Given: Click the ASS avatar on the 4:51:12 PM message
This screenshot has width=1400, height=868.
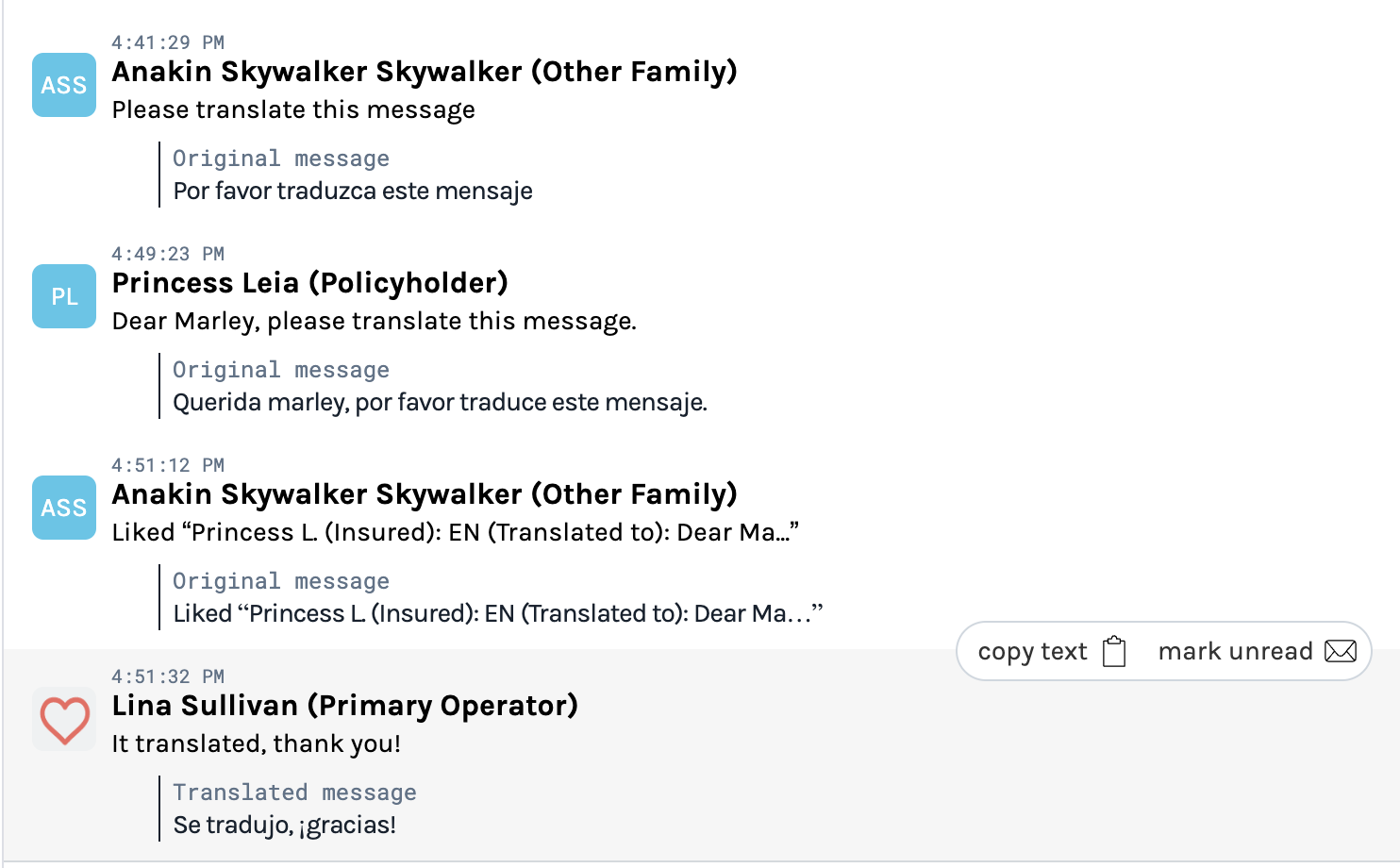Looking at the screenshot, I should click(x=64, y=508).
